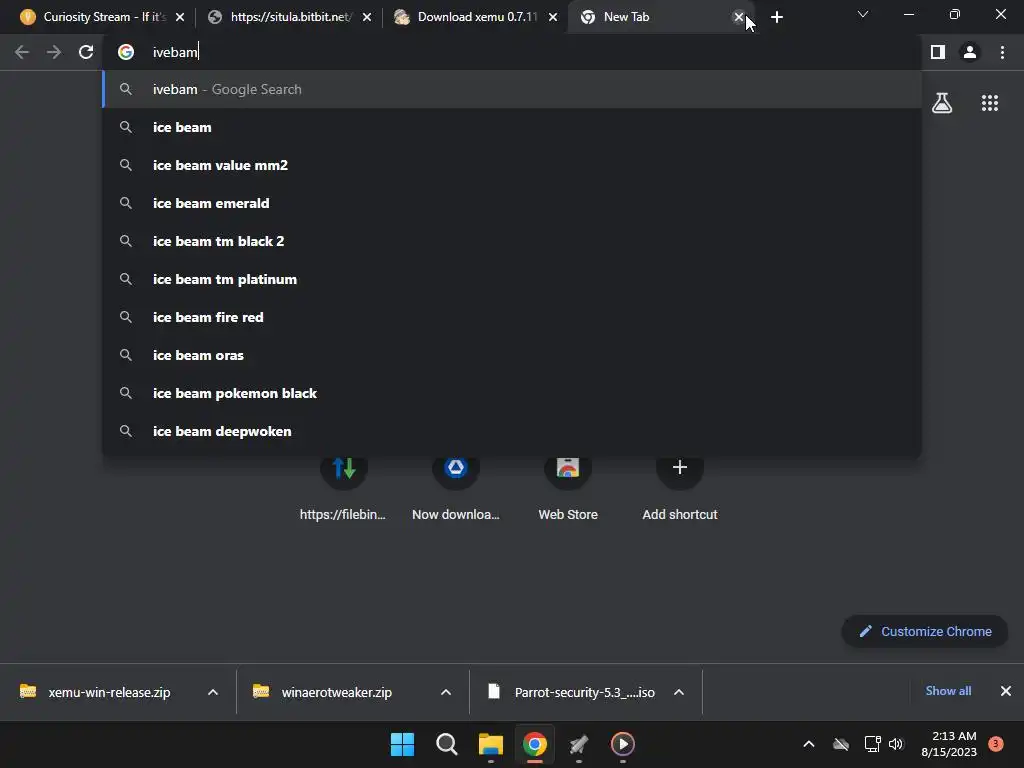Go forward using the forward arrow
This screenshot has width=1024, height=768.
[x=54, y=52]
